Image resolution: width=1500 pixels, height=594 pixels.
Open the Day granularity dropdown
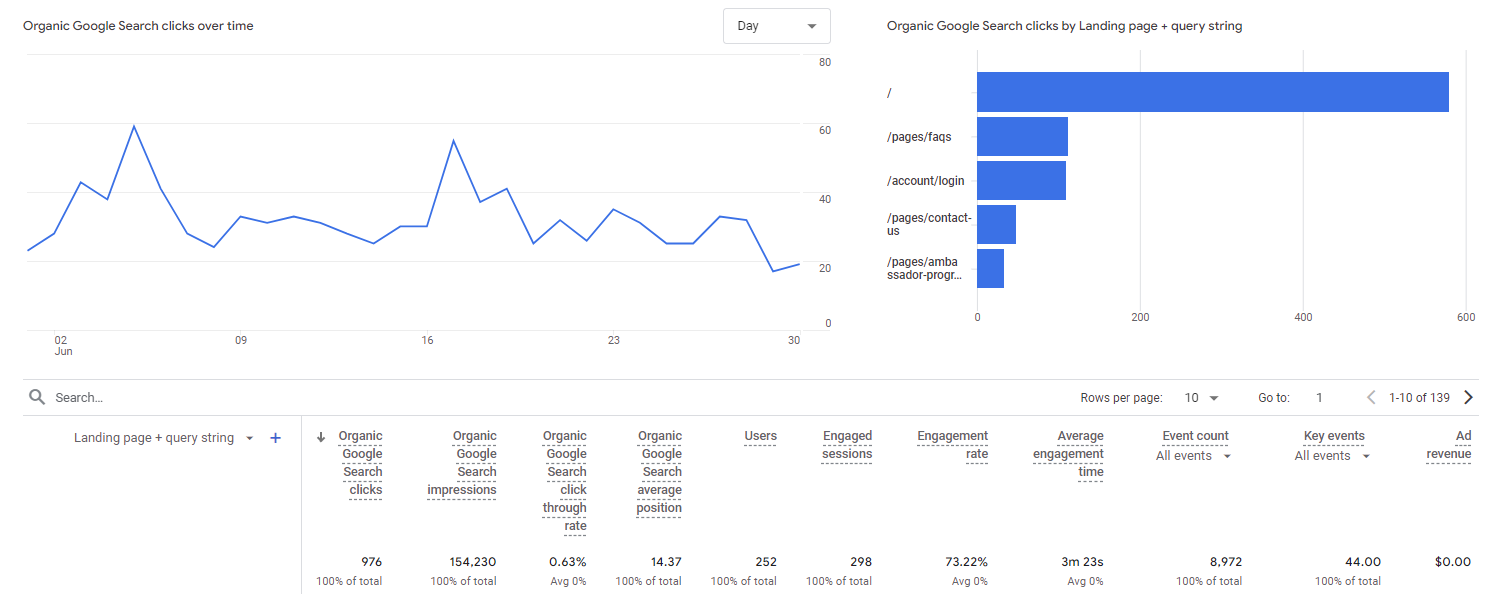tap(777, 26)
